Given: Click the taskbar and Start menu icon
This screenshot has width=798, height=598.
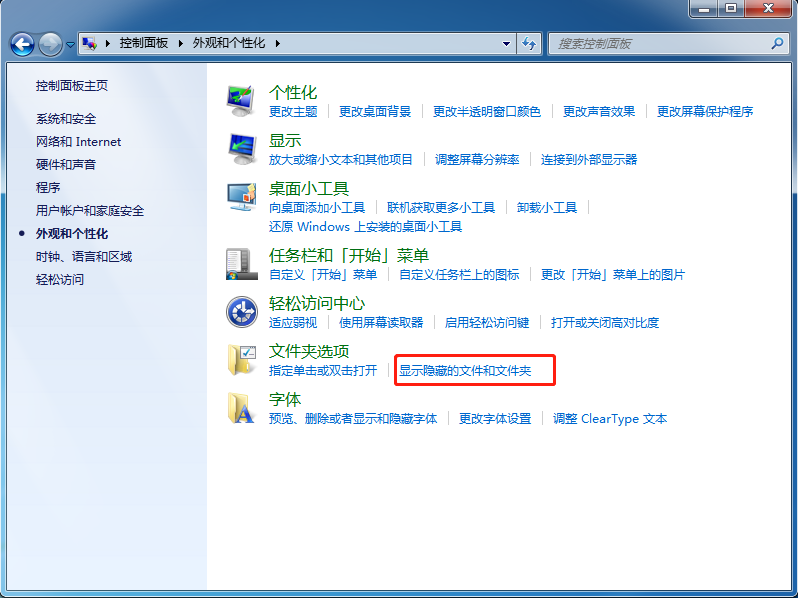Looking at the screenshot, I should point(241,264).
